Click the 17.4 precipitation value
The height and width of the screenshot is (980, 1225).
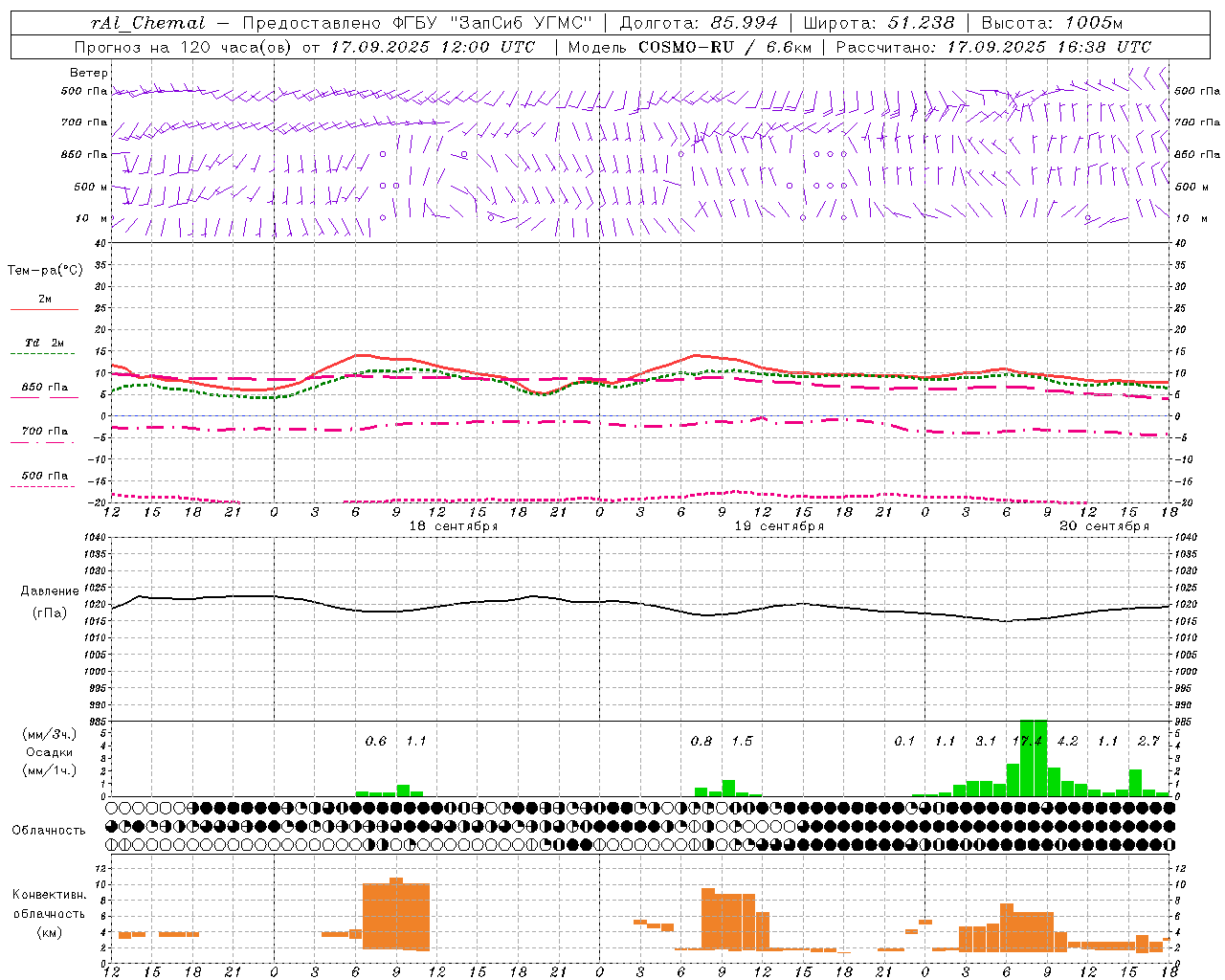tap(1027, 742)
